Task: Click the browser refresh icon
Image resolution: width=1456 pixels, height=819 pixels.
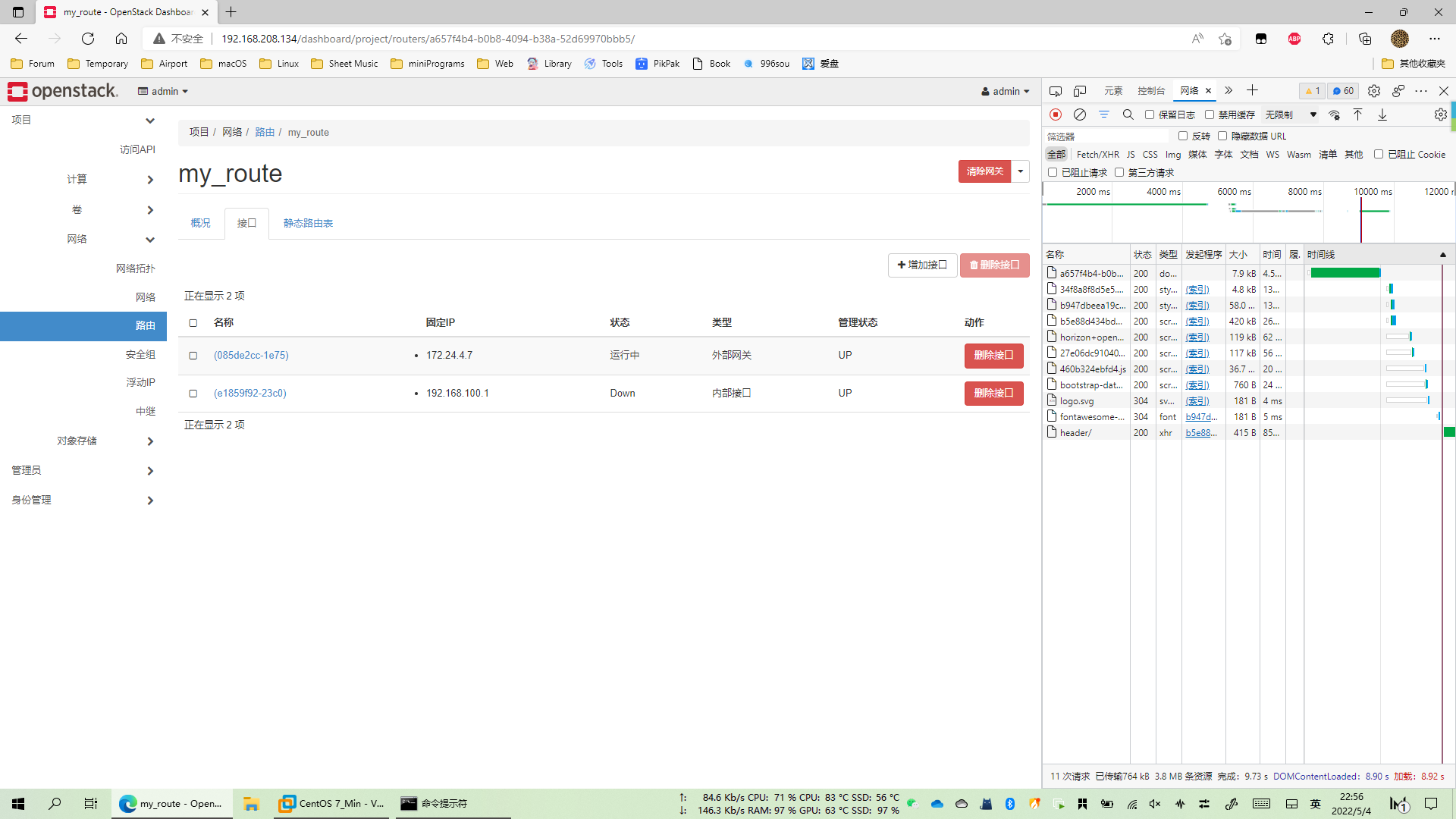Action: click(x=88, y=39)
